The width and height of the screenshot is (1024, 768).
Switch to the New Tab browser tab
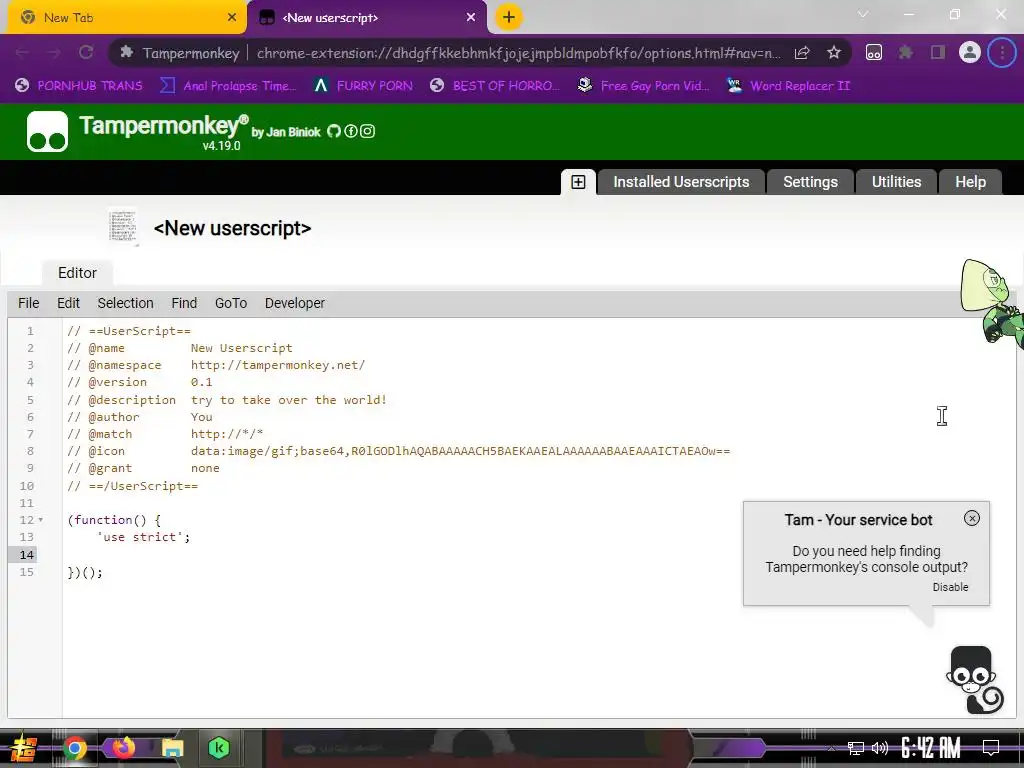[x=126, y=18]
